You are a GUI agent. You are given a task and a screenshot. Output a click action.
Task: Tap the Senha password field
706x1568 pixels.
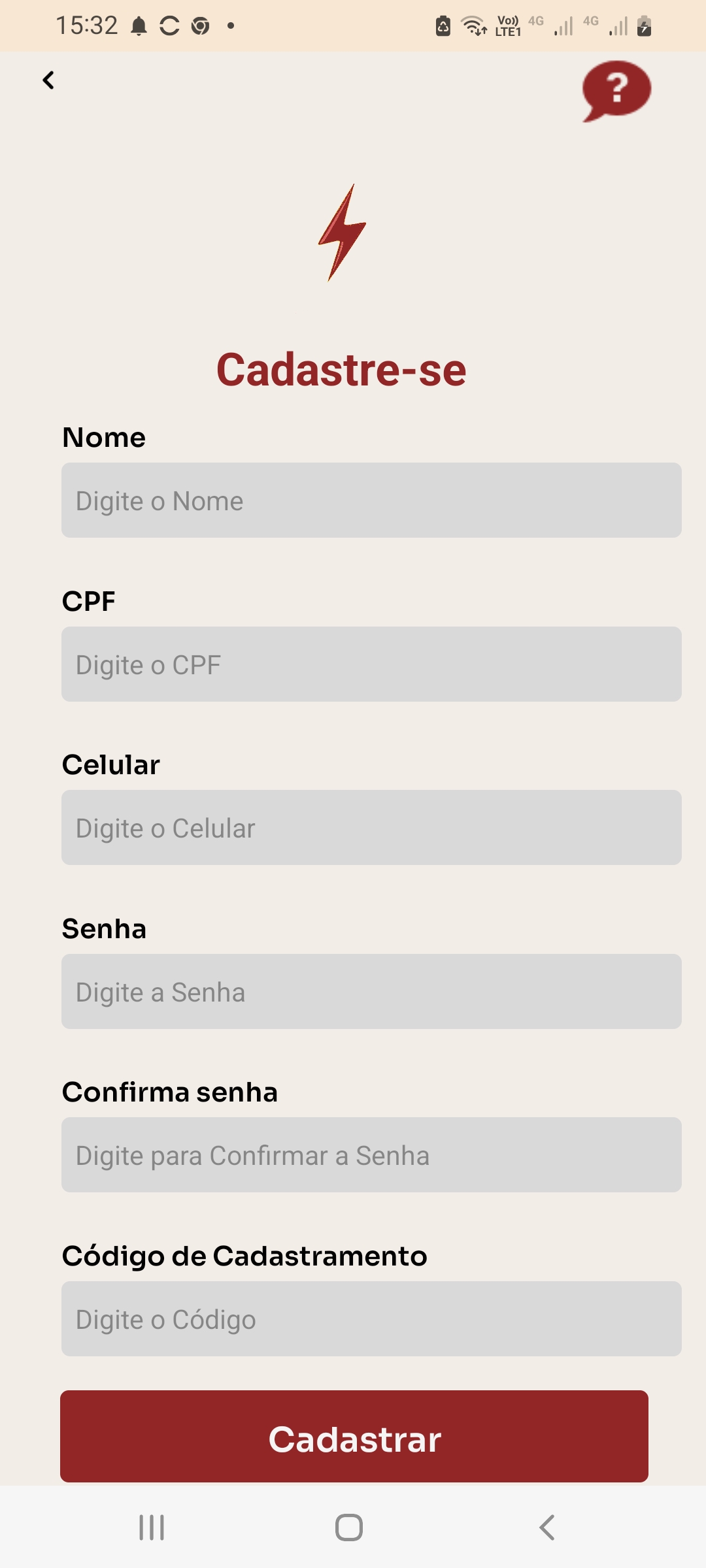coord(371,992)
